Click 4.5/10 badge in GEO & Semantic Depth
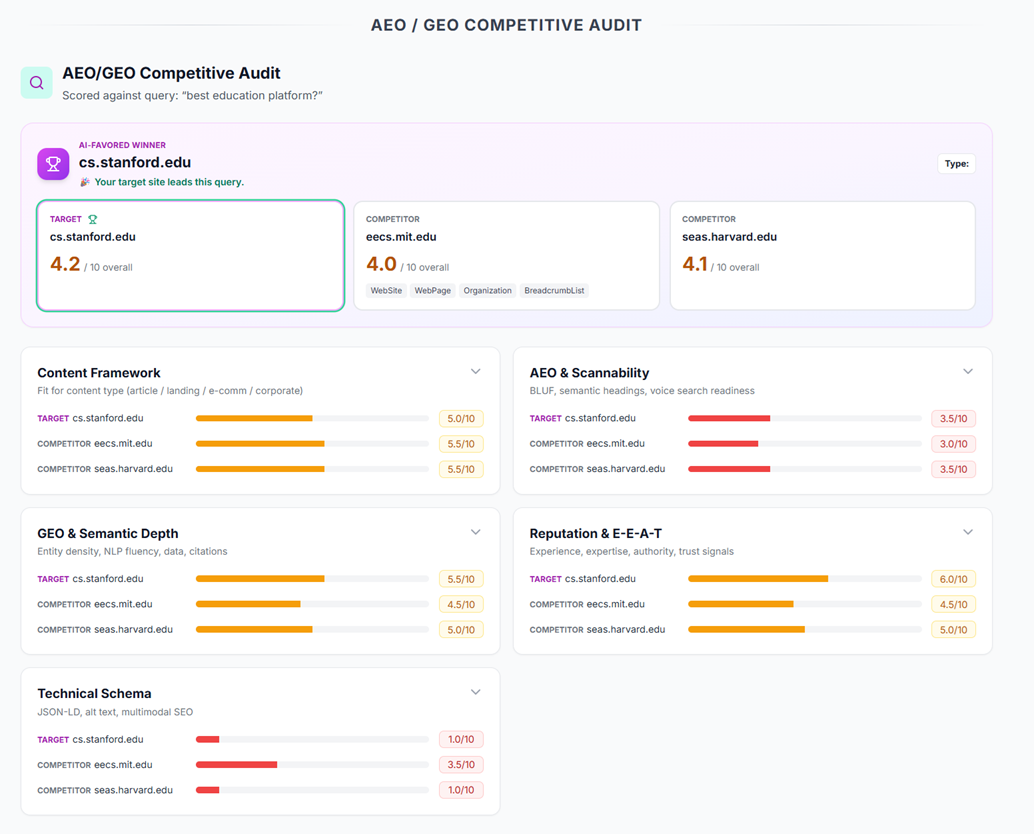This screenshot has width=1034, height=834. click(x=461, y=604)
